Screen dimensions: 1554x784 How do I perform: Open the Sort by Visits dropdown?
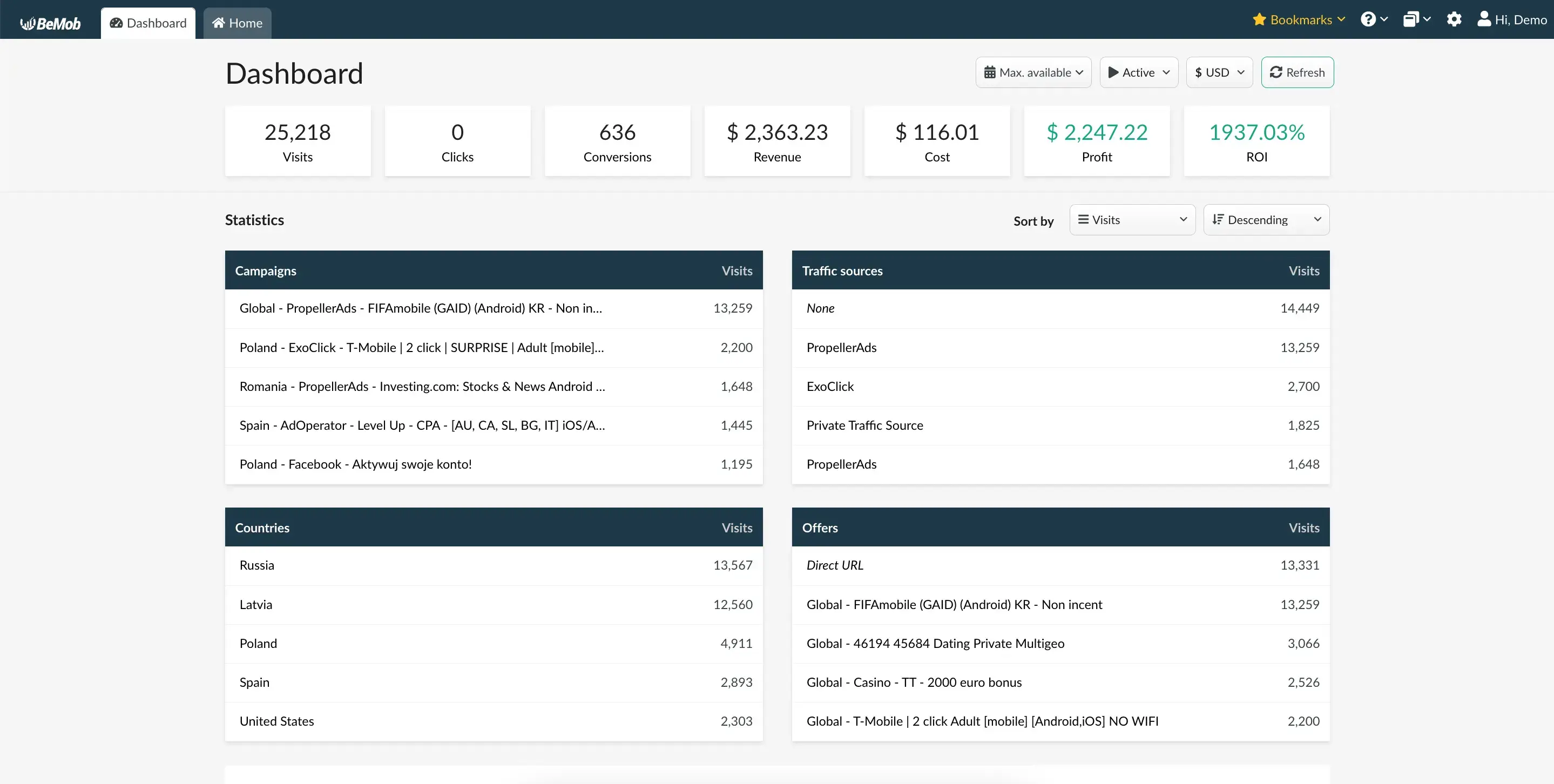pos(1132,220)
